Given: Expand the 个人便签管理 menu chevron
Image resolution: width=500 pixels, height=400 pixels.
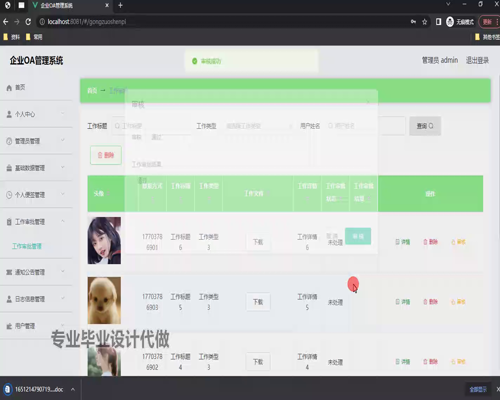Looking at the screenshot, I should point(63,194).
